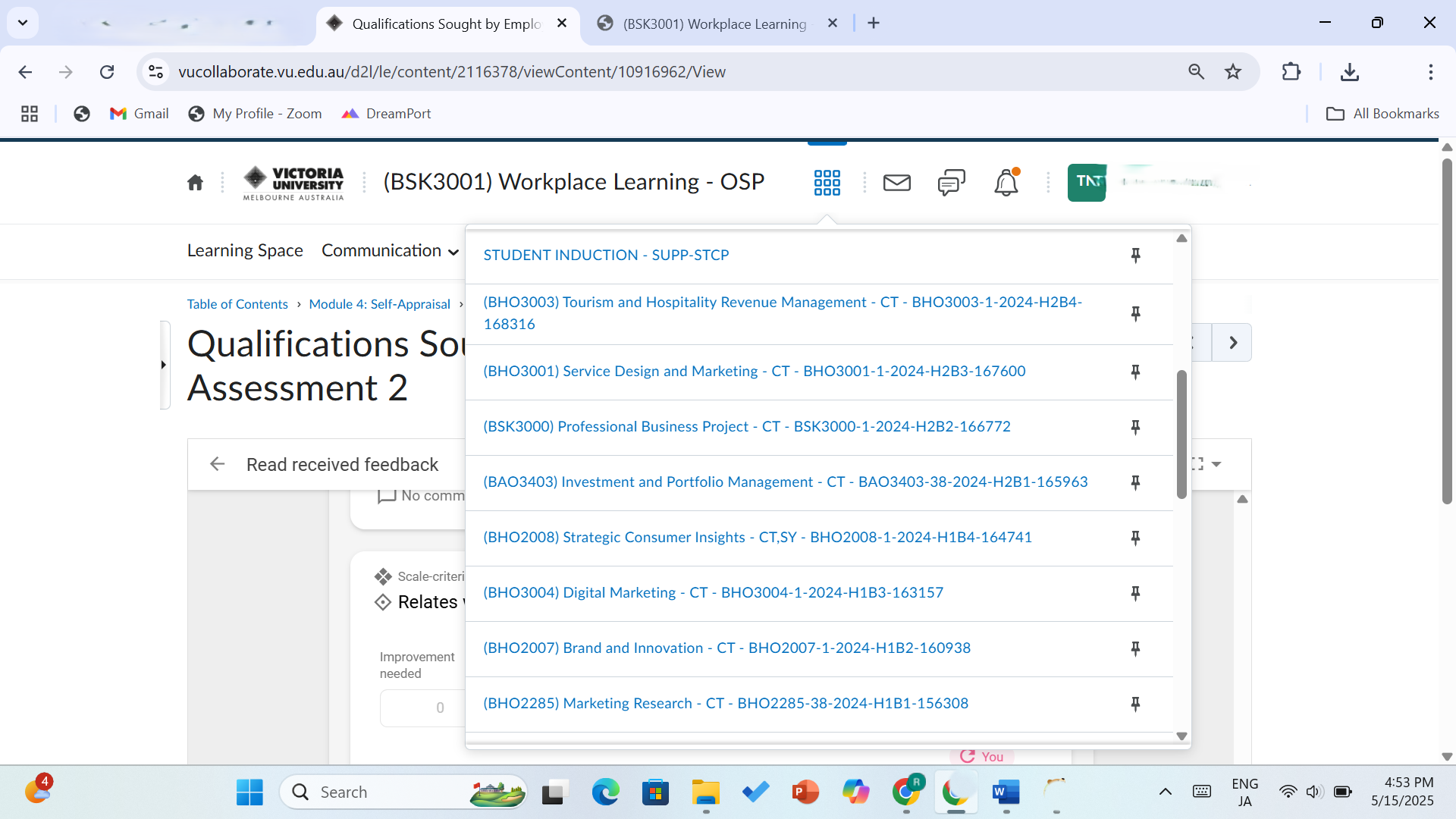Toggle pin for BHO2008 Strategic Consumer Insights
The image size is (1456, 819).
pyautogui.click(x=1135, y=538)
